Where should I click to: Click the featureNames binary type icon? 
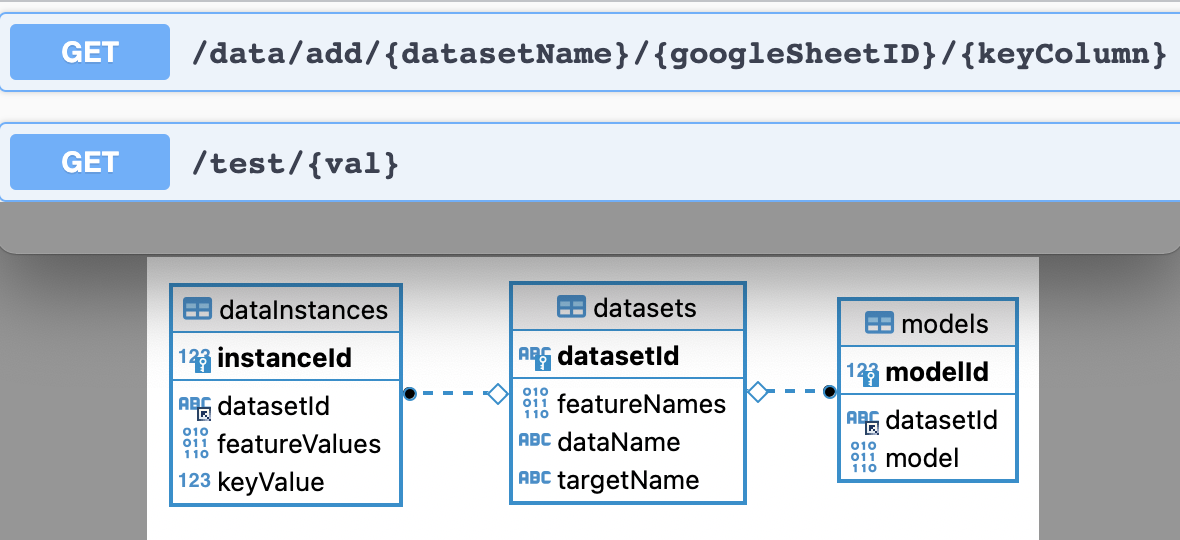535,404
